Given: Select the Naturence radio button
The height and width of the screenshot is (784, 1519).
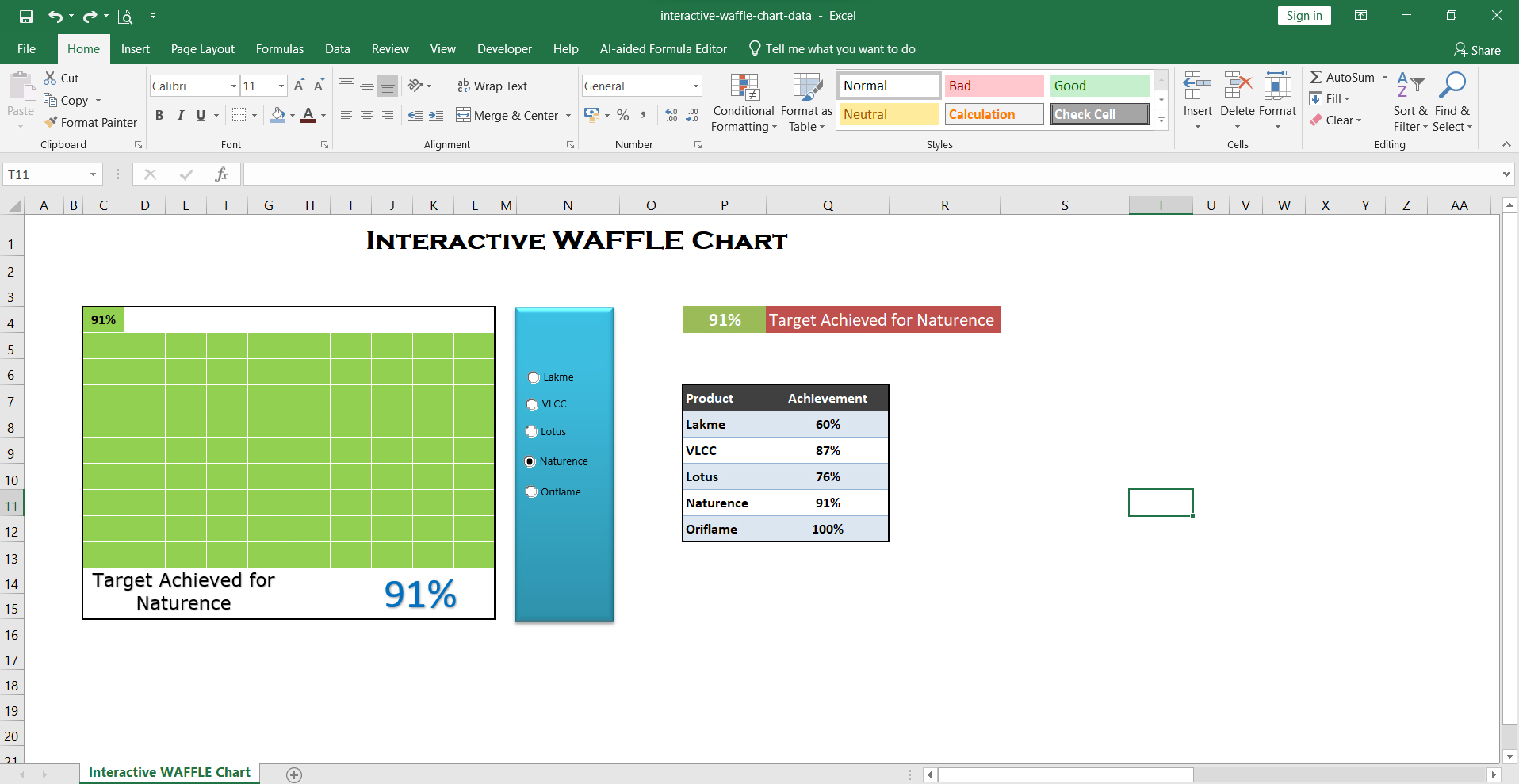Looking at the screenshot, I should pyautogui.click(x=530, y=461).
